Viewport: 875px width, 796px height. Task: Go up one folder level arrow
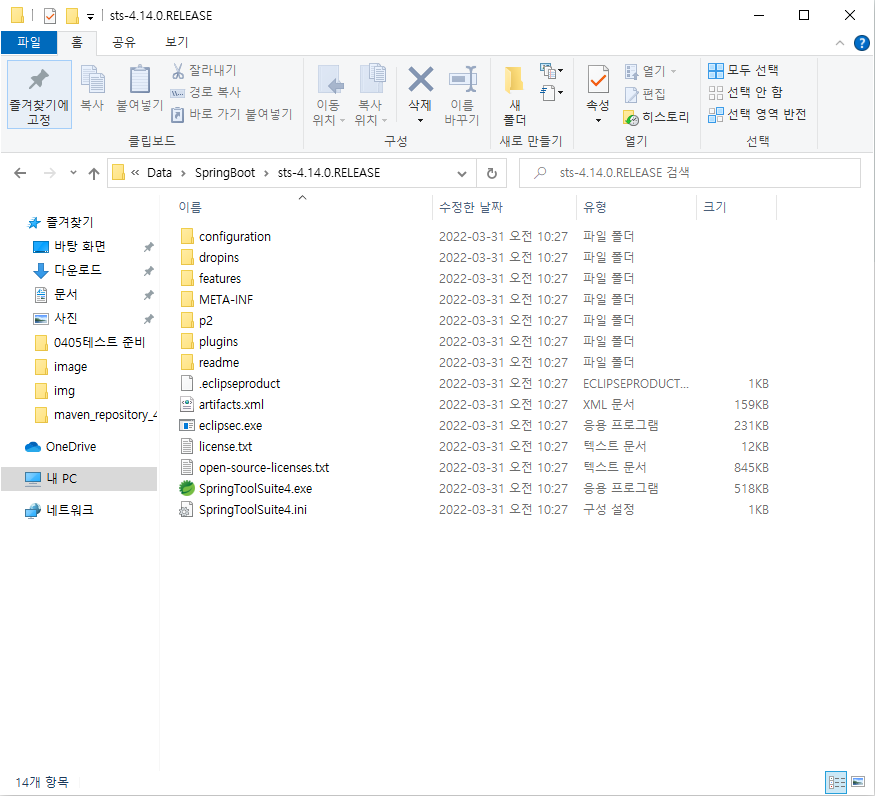tap(94, 174)
